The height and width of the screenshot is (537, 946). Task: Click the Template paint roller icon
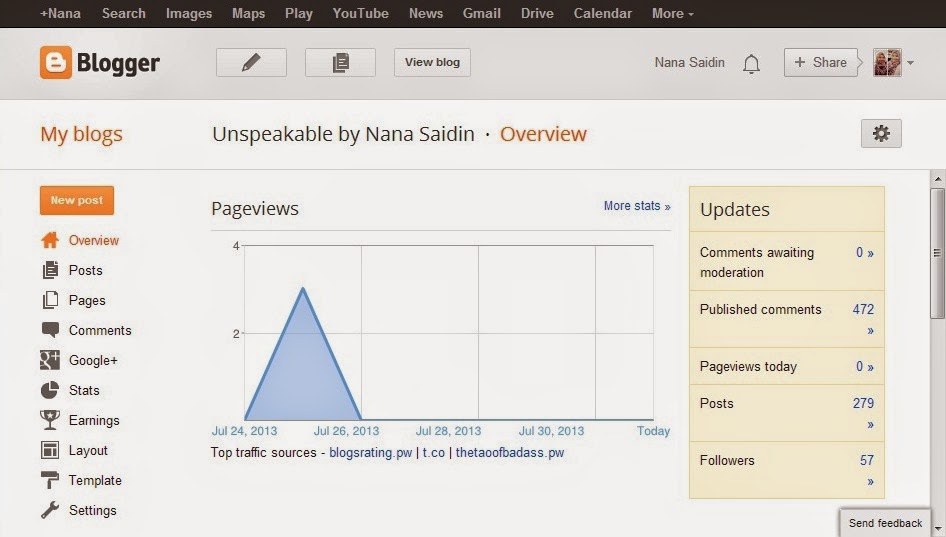50,480
